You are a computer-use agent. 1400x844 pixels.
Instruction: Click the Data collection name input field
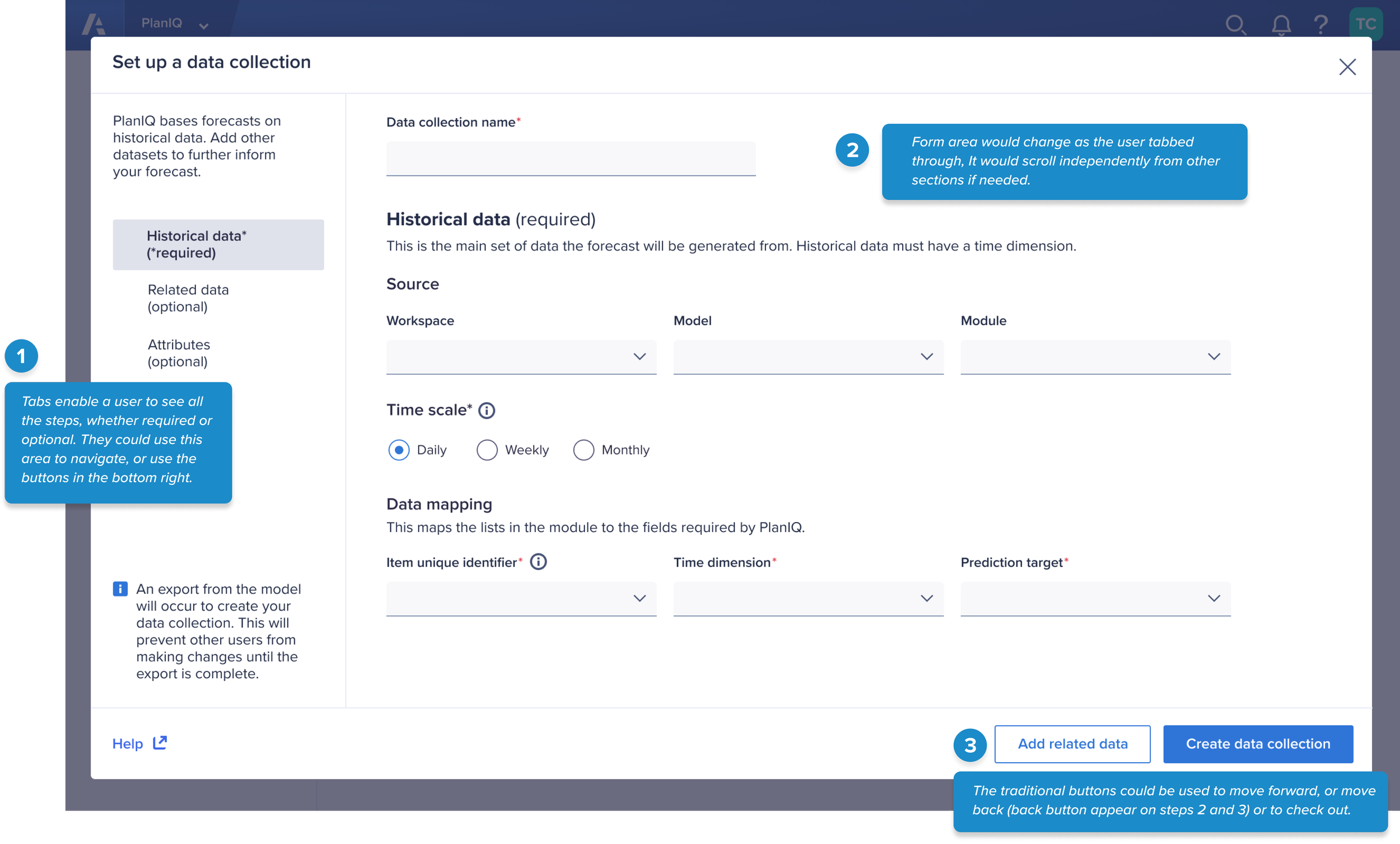(571, 158)
